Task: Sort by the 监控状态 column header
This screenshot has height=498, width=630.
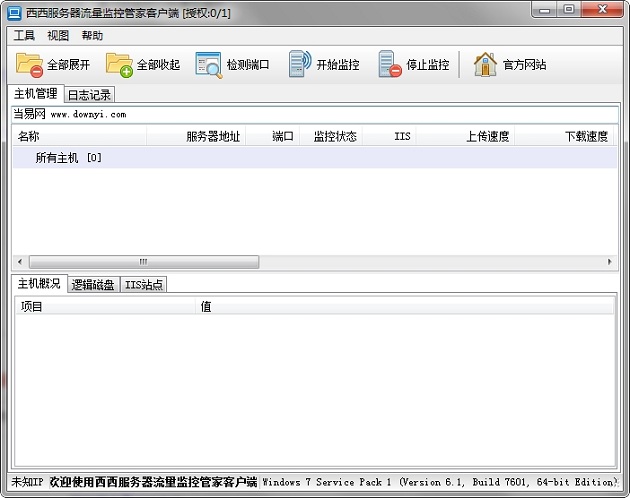Action: pos(334,137)
